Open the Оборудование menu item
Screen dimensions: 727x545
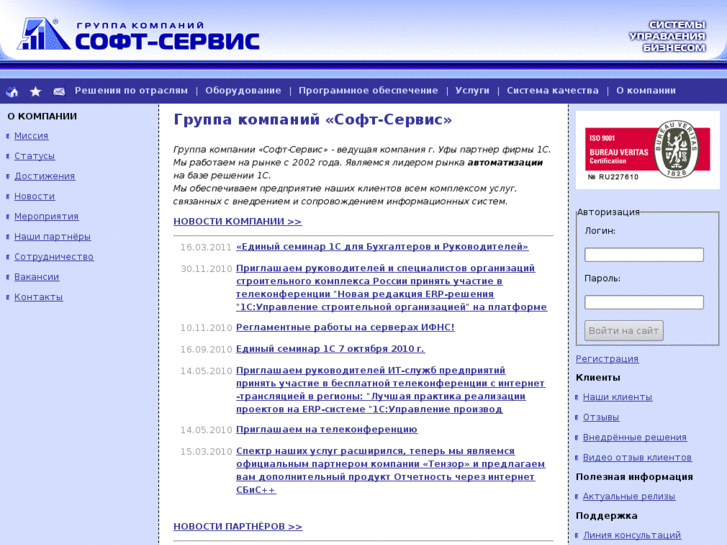click(x=243, y=90)
